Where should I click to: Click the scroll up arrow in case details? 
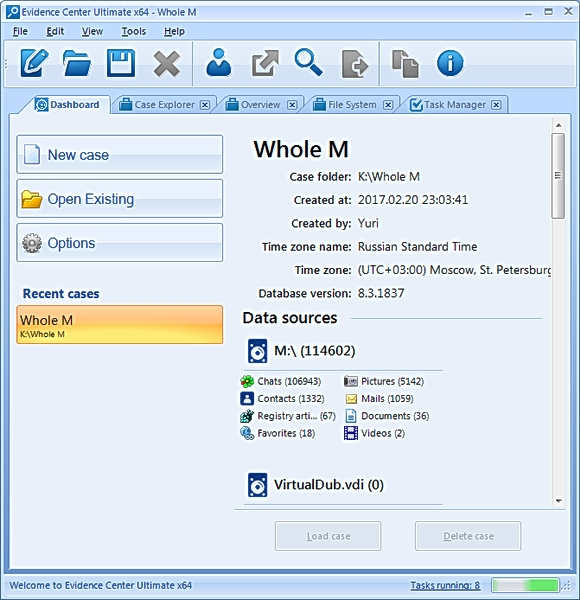(559, 125)
